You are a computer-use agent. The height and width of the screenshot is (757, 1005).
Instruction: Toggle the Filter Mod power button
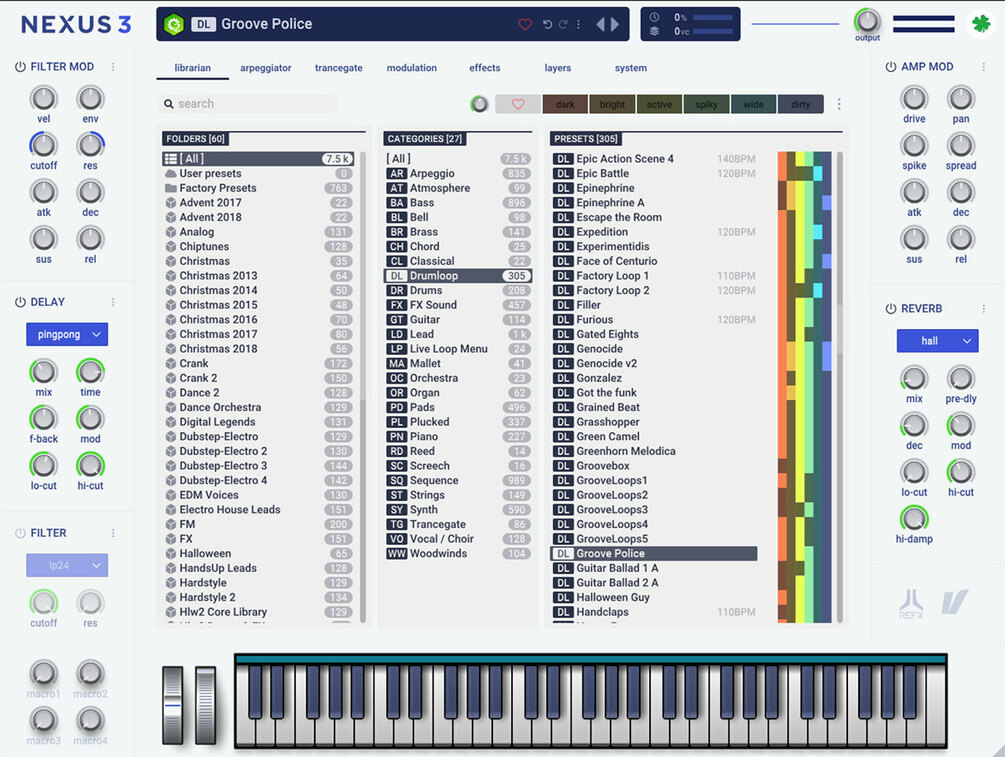pos(20,67)
